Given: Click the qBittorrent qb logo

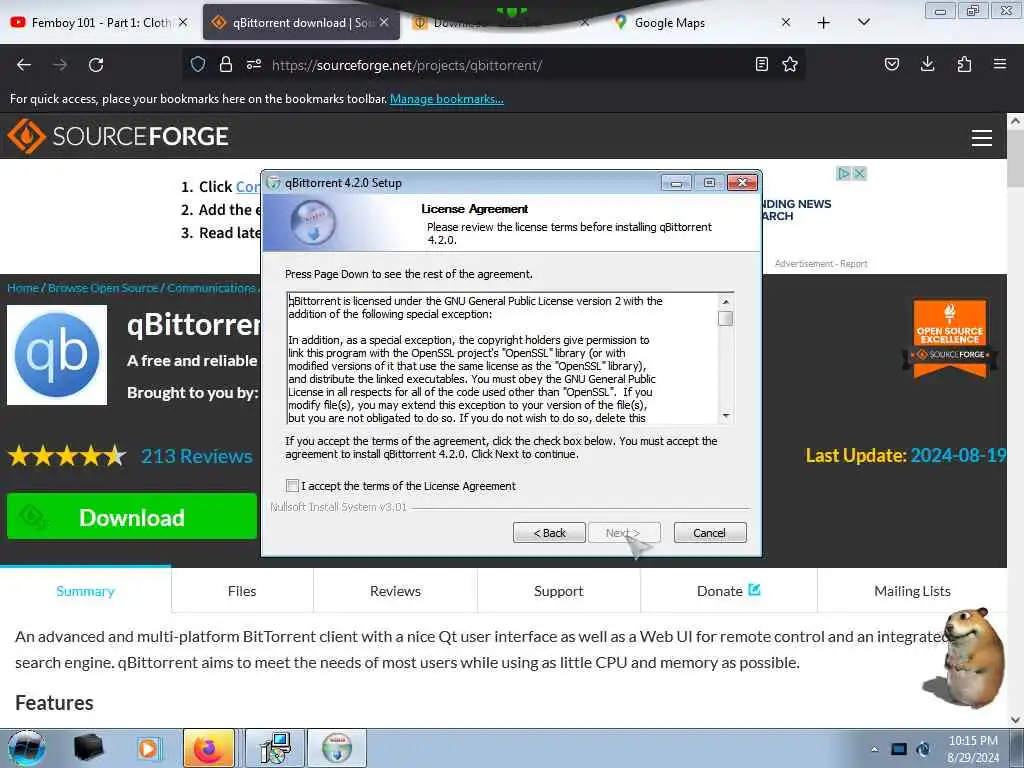Looking at the screenshot, I should pos(57,355).
